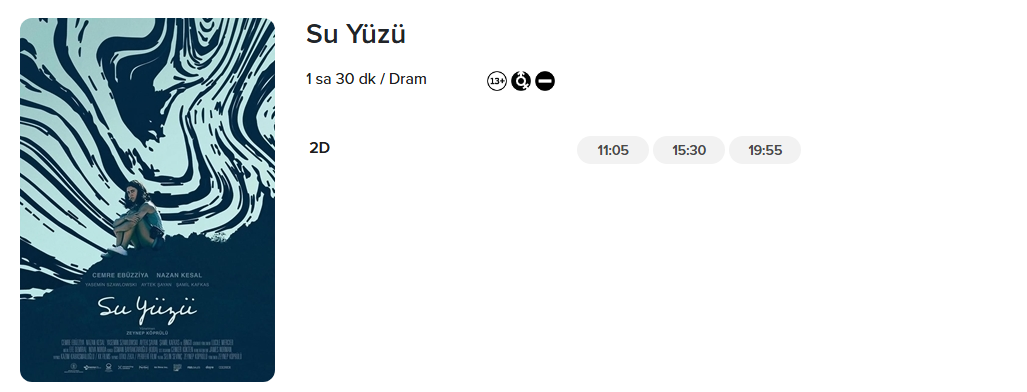Click the 13+ age rating icon
The height and width of the screenshot is (392, 1027).
tap(497, 81)
